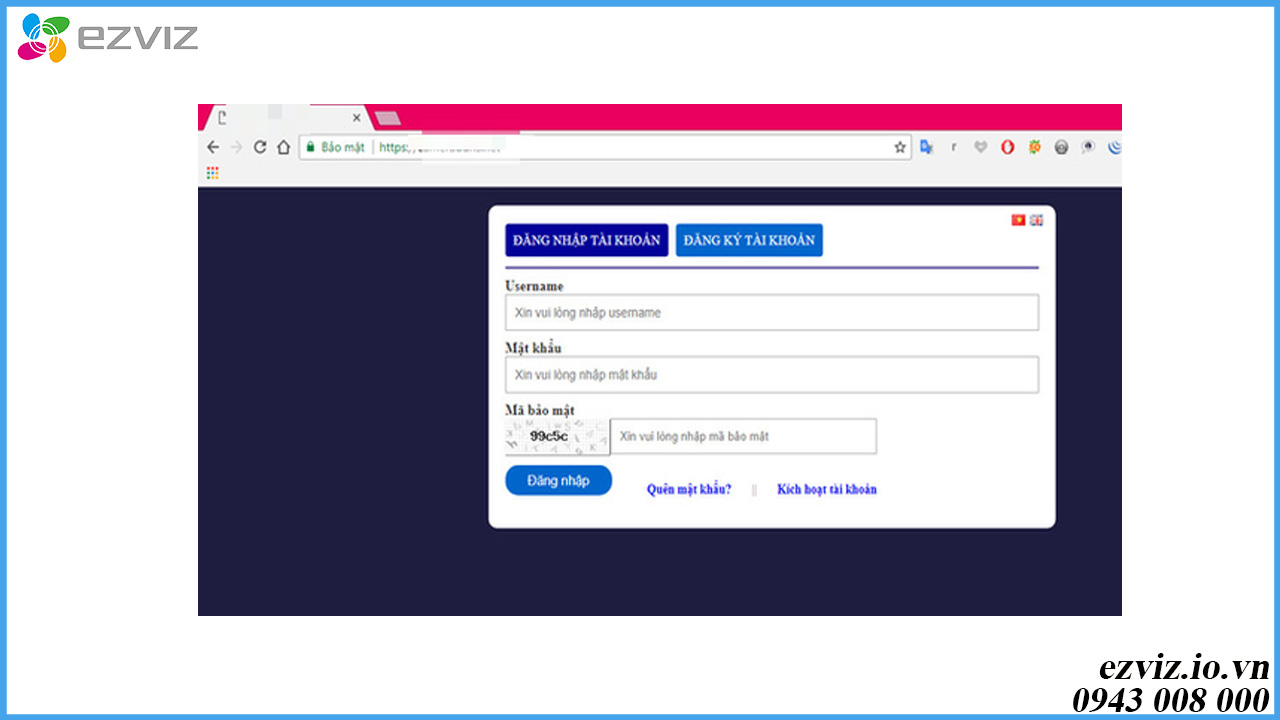Click into the Mật khẩu password field

coord(771,375)
